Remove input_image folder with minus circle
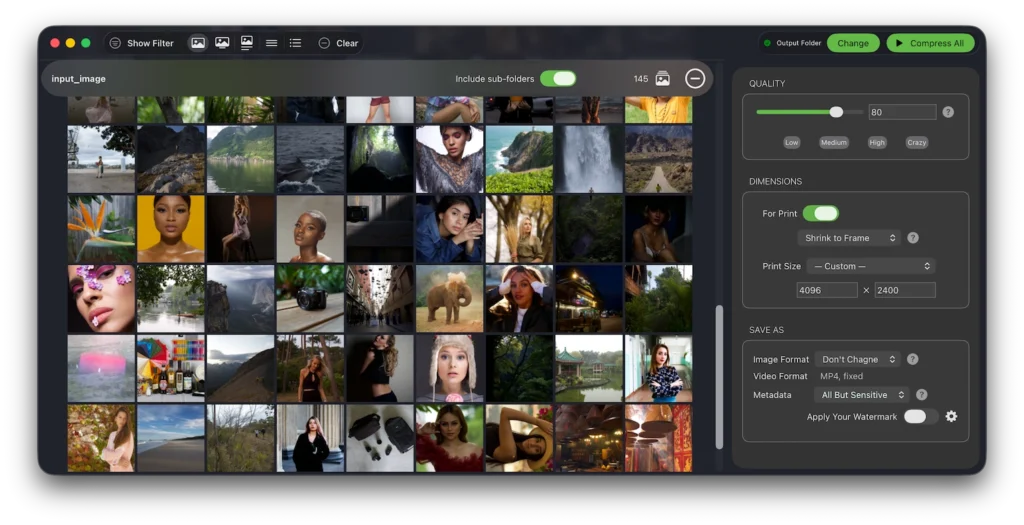This screenshot has height=525, width=1024. pos(695,78)
